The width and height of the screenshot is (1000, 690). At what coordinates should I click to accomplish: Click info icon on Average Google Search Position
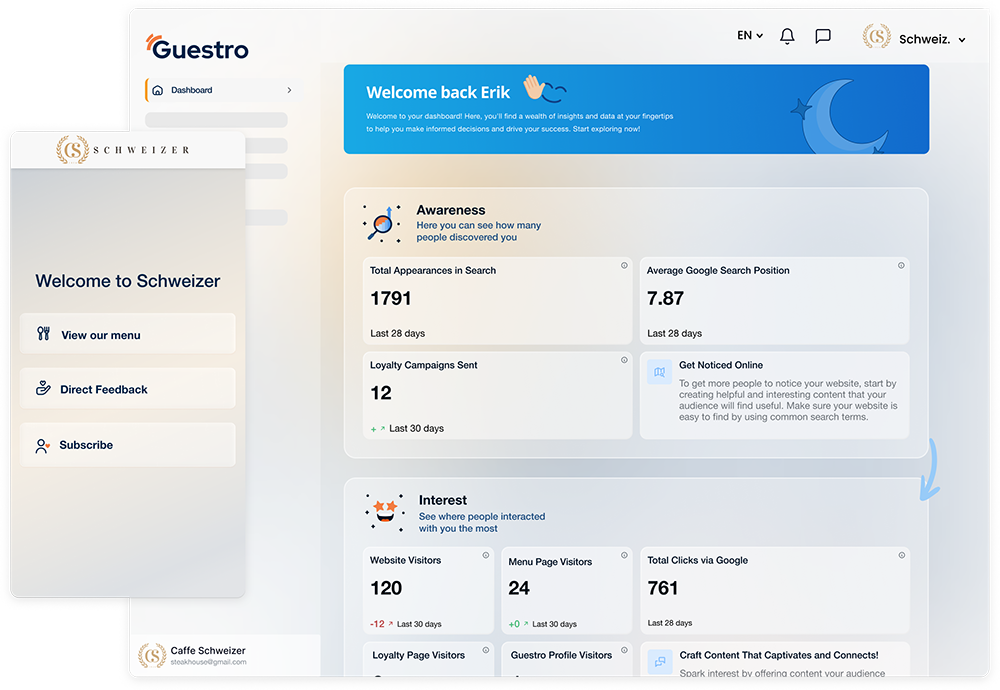pos(901,266)
